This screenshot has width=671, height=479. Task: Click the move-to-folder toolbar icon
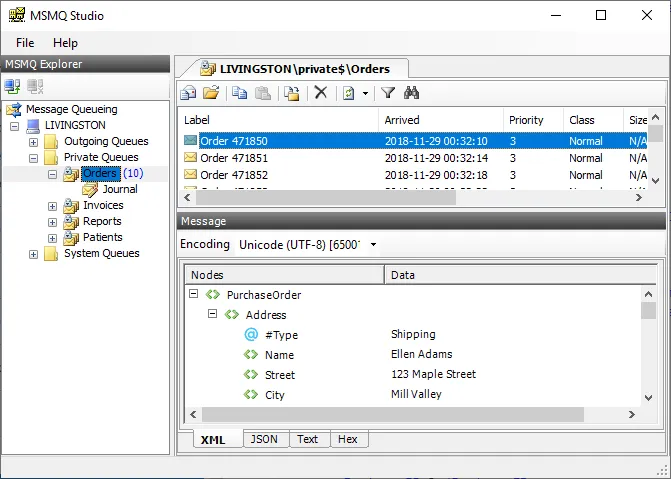pyautogui.click(x=293, y=93)
